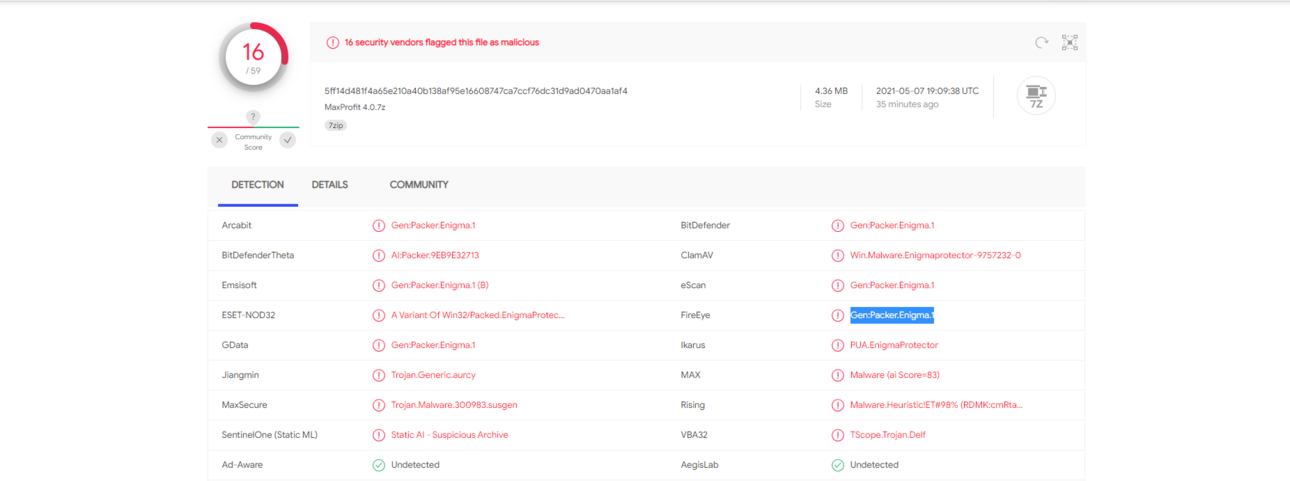The height and width of the screenshot is (481, 1290).
Task: Vote positive with community checkmark button
Action: point(288,140)
